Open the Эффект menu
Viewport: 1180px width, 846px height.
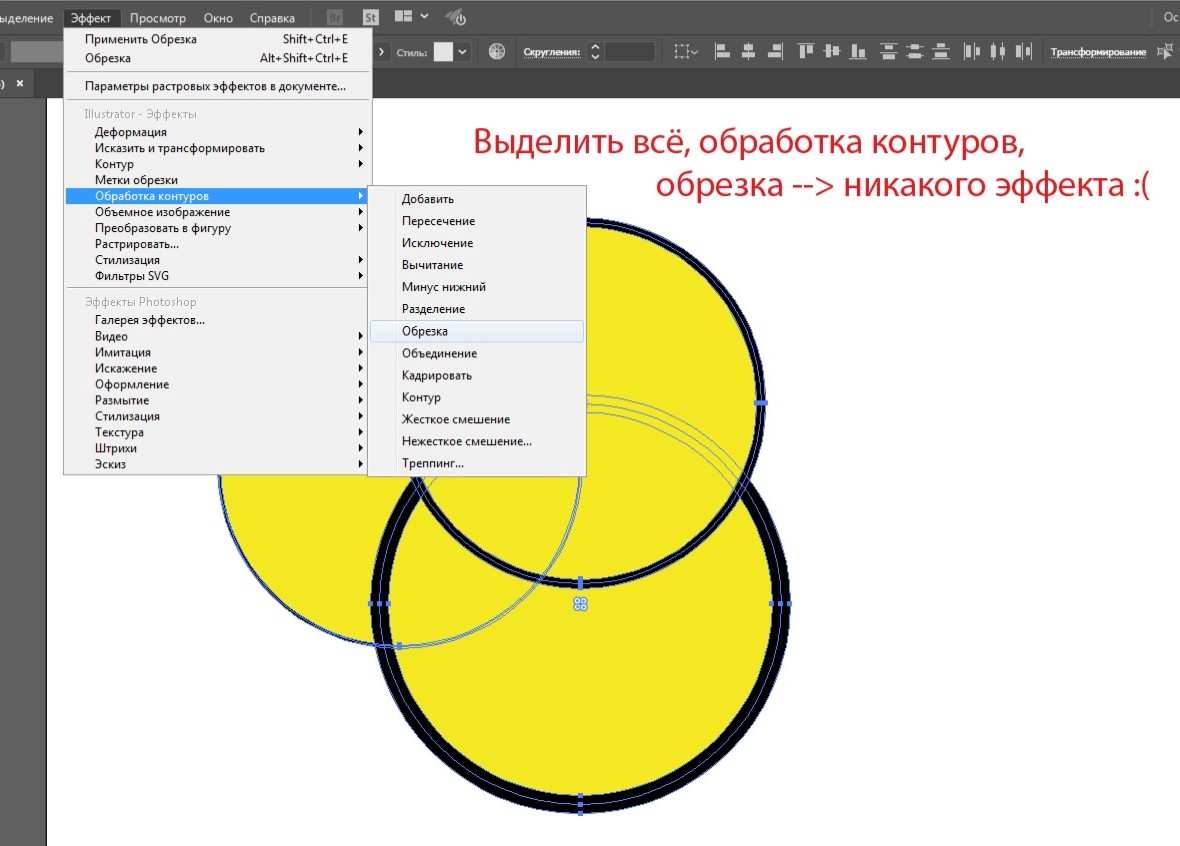click(91, 17)
